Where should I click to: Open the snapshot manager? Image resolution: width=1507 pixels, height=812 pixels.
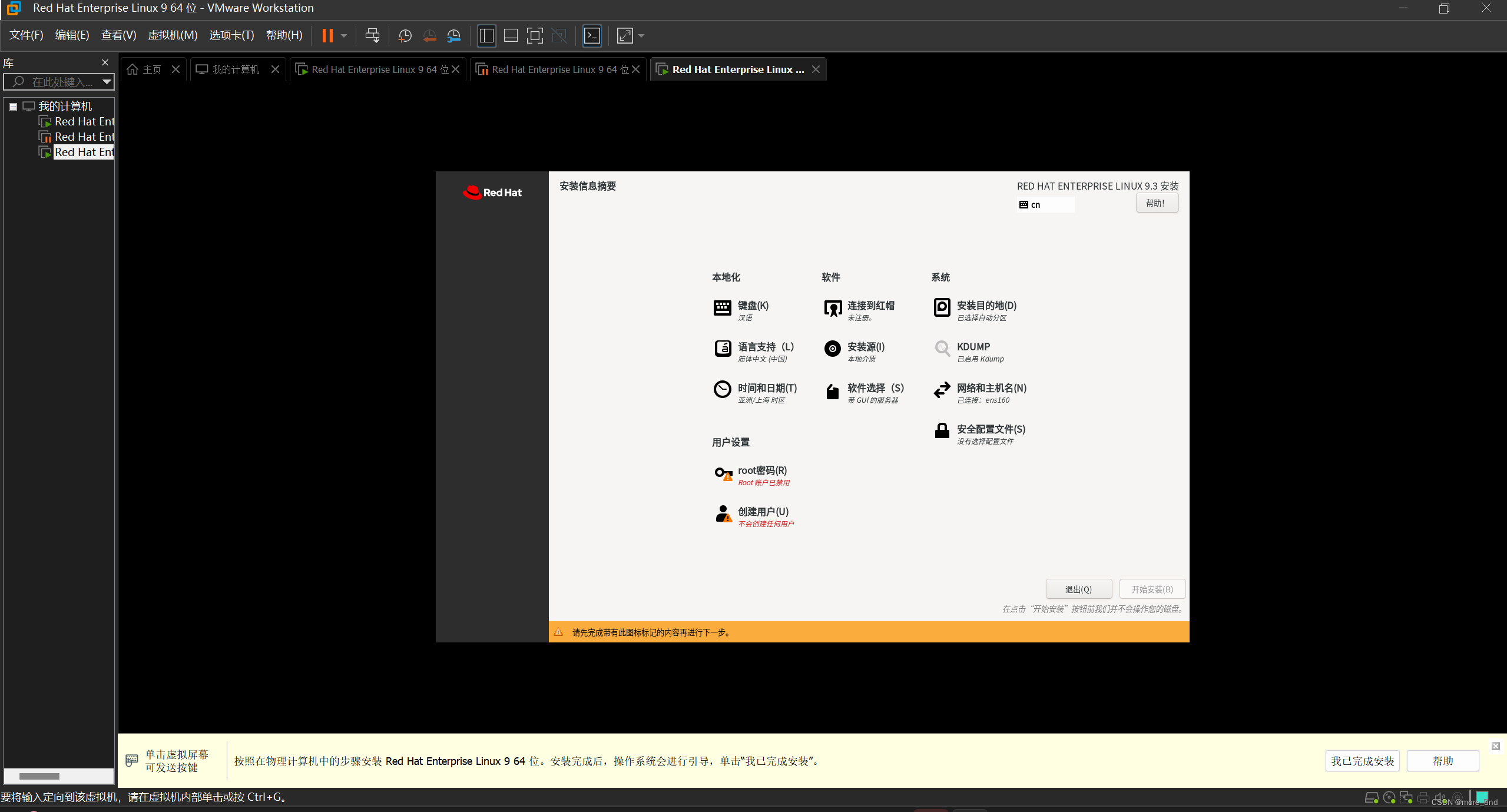(x=453, y=35)
